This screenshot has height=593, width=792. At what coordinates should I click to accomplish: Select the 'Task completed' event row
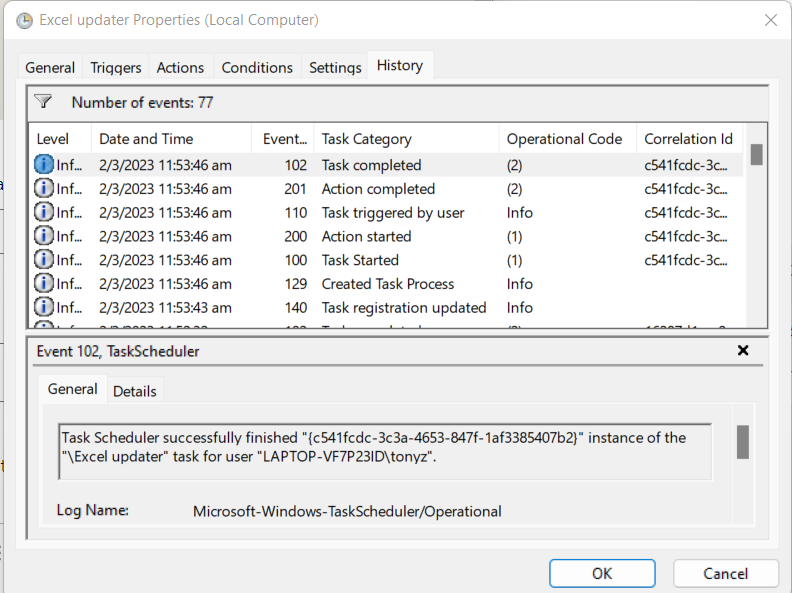point(386,165)
